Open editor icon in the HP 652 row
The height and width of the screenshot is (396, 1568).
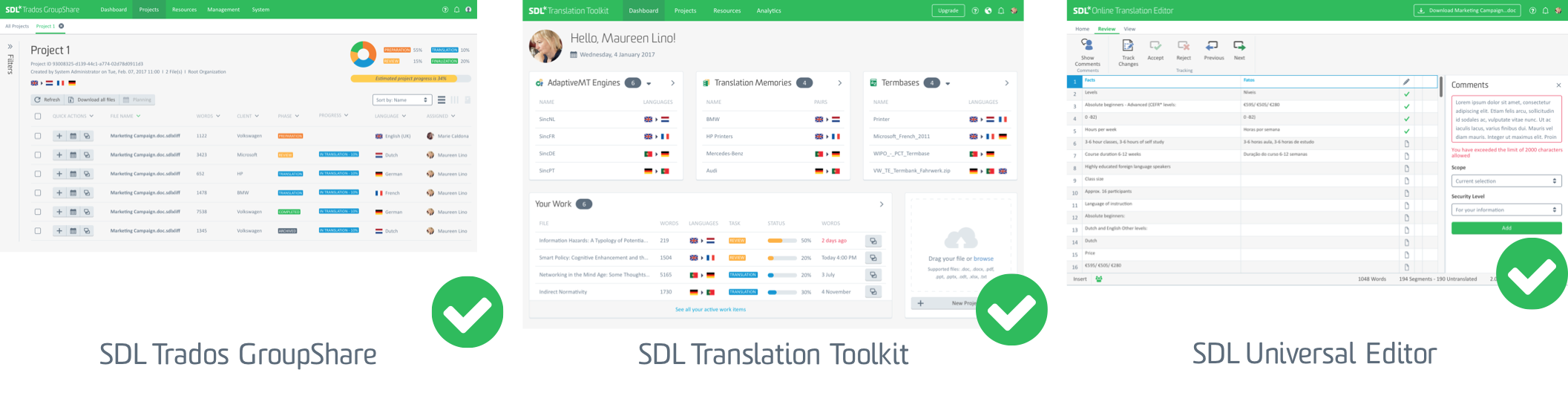click(87, 174)
